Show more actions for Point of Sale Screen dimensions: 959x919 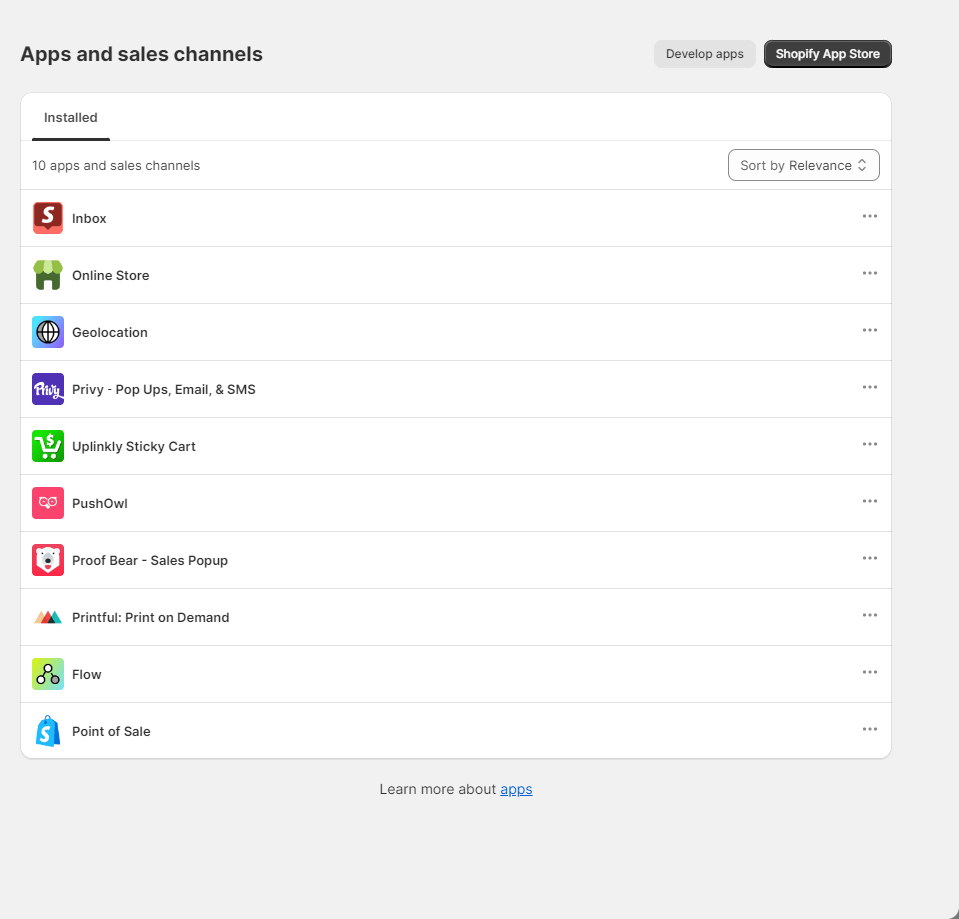[x=869, y=729]
